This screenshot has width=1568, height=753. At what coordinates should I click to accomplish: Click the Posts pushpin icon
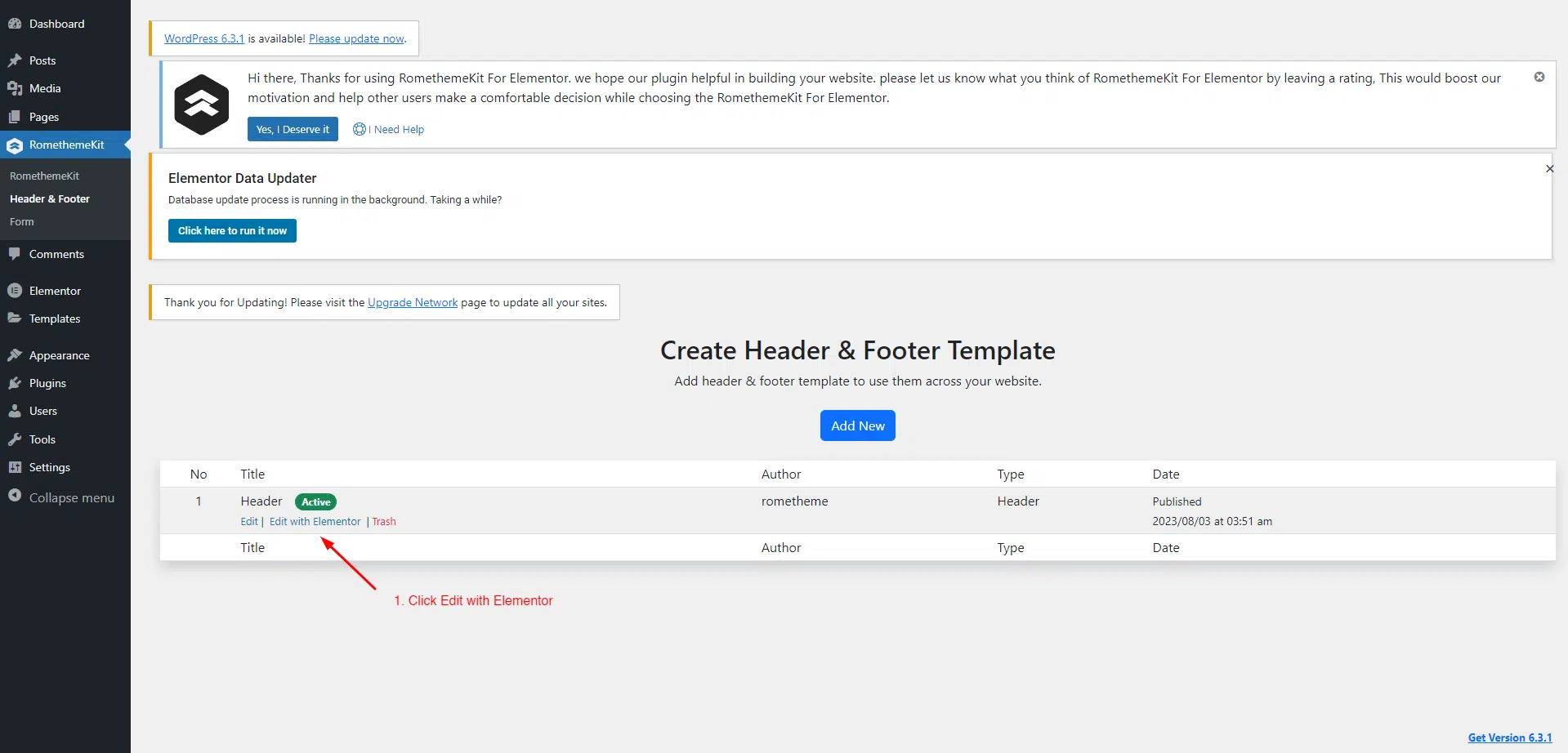tap(15, 60)
